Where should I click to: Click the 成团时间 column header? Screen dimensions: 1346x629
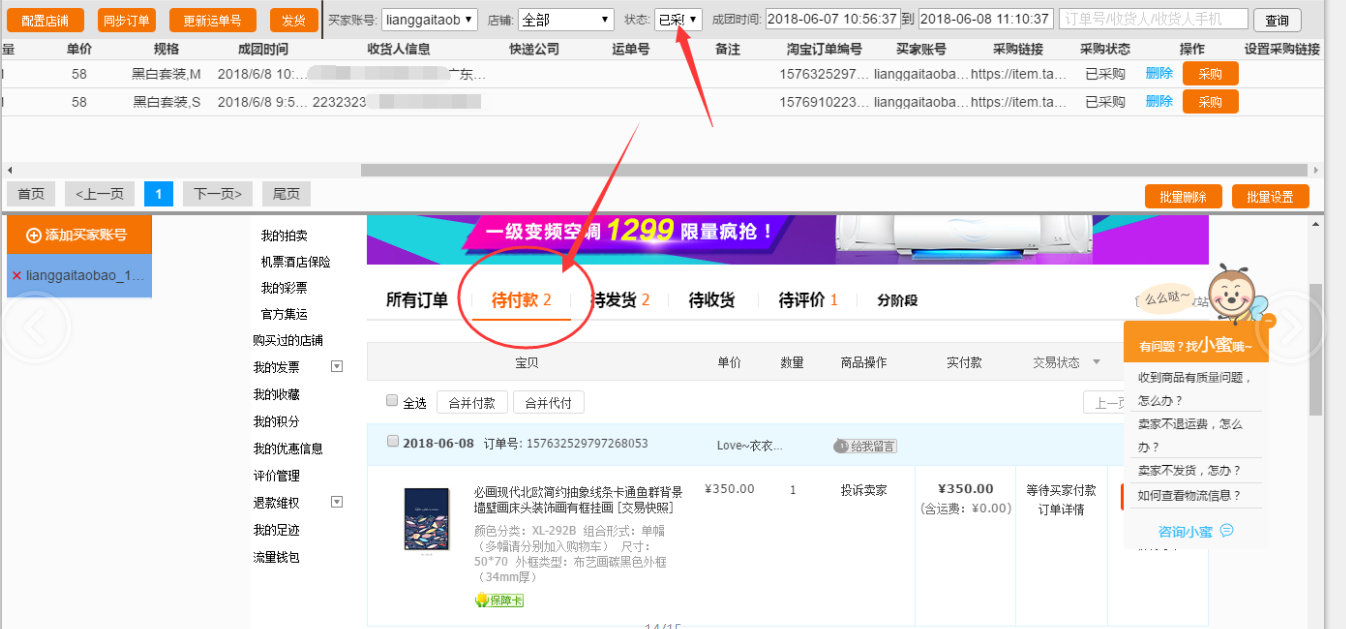click(x=263, y=49)
